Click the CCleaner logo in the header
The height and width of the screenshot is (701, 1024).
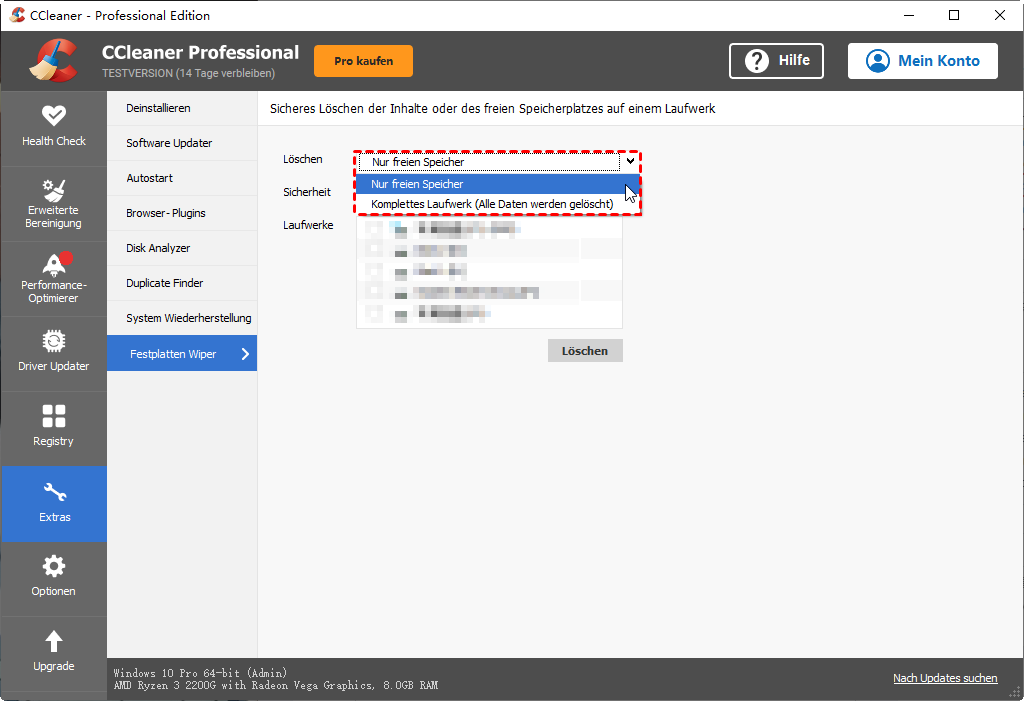click(54, 61)
